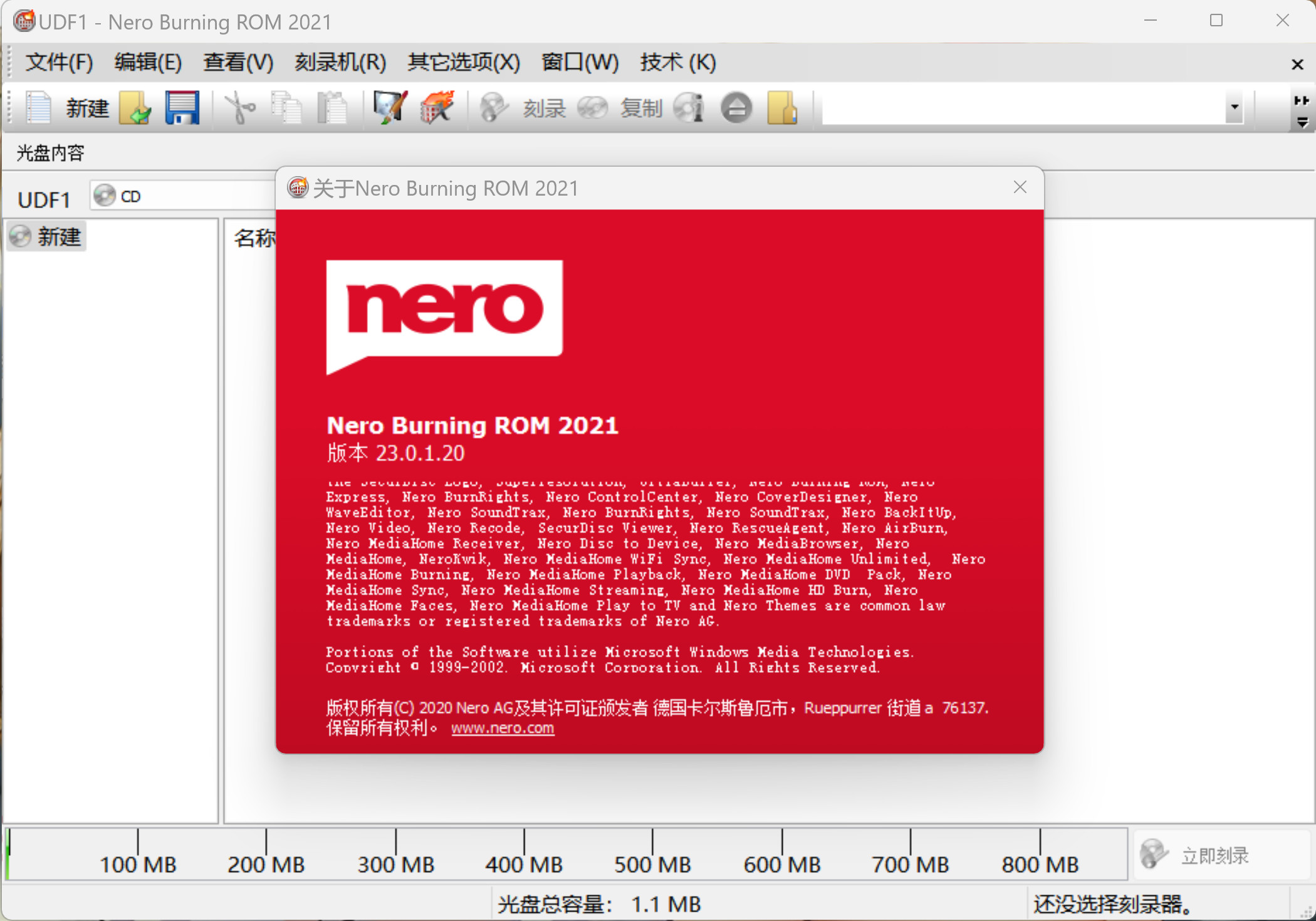Click the UDF1 compilation label
The height and width of the screenshot is (921, 1316).
(x=44, y=200)
